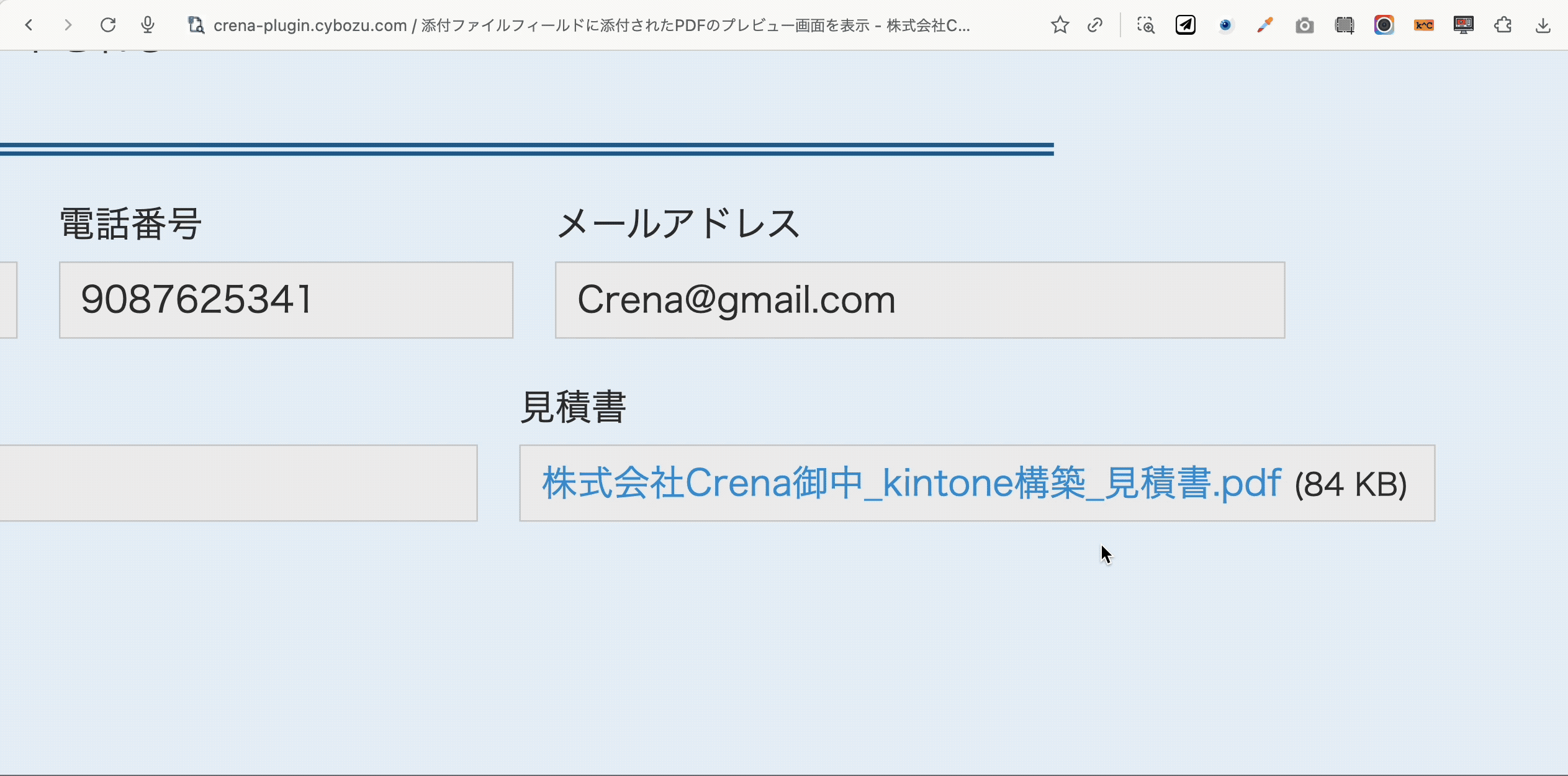Click the 電話番号 field showing 9087625341
The height and width of the screenshot is (776, 1568).
[286, 300]
